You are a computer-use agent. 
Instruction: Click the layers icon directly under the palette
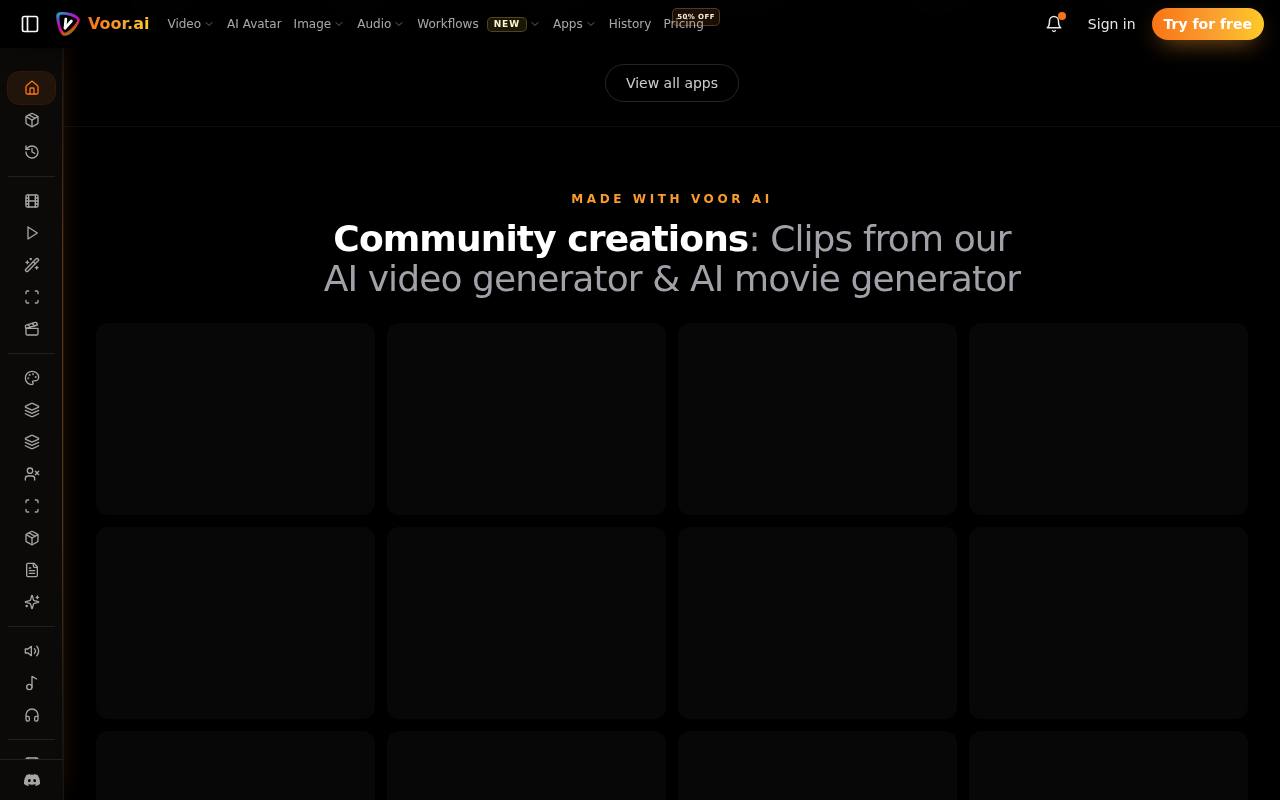pos(32,410)
